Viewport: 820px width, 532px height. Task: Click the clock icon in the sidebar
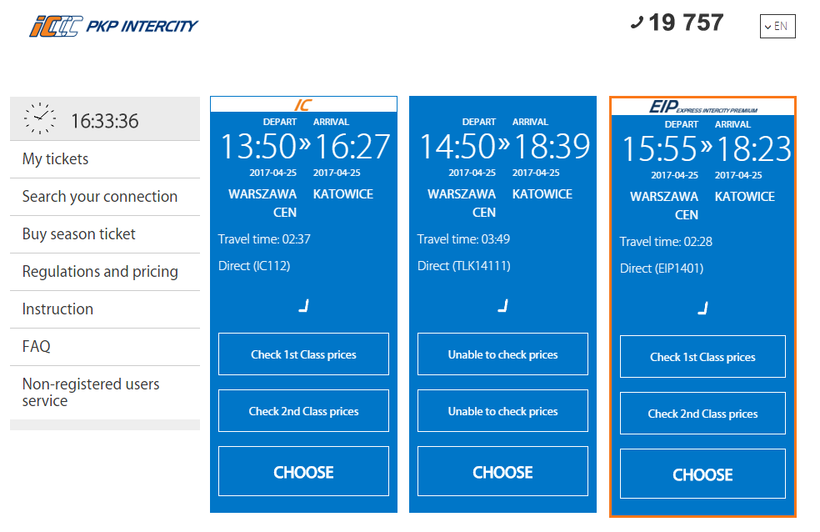point(39,119)
